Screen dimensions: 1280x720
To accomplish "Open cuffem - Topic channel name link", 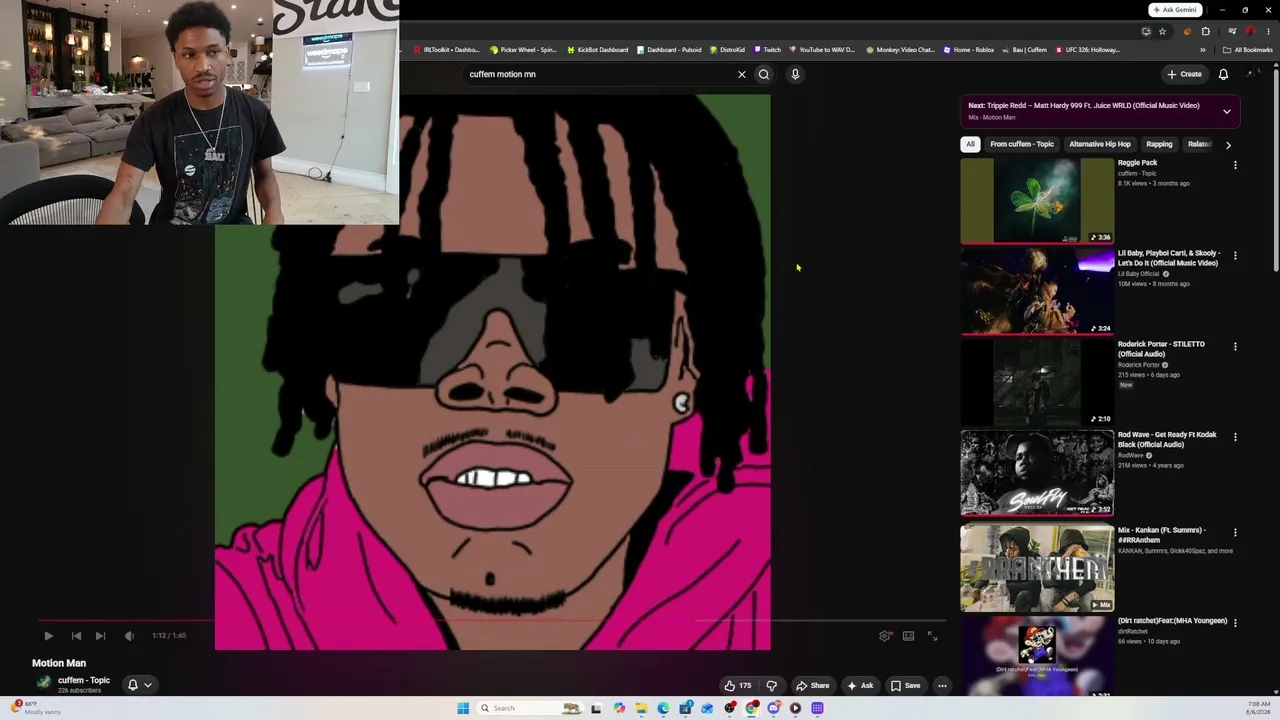I will 84,680.
